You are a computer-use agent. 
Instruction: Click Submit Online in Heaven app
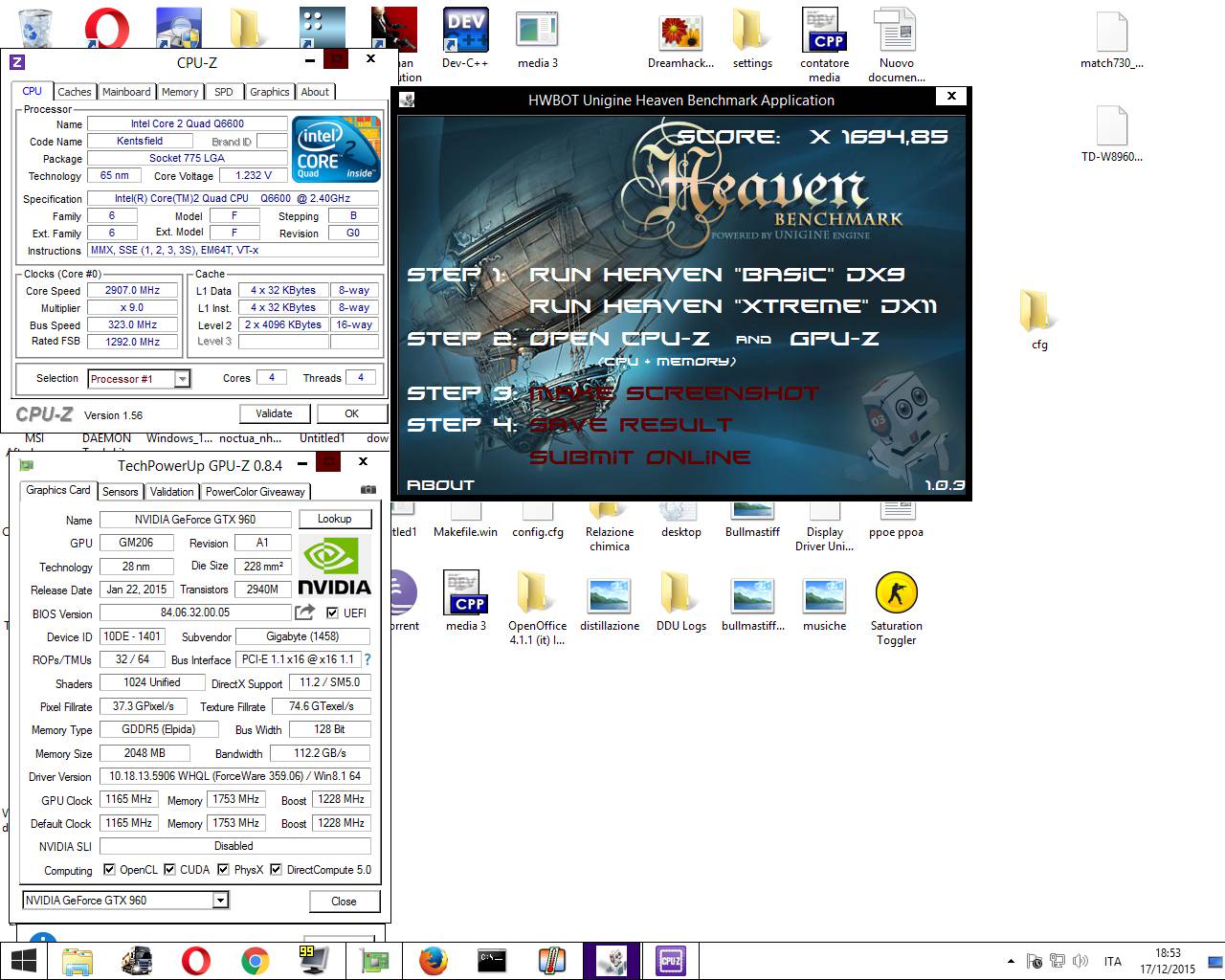(639, 457)
